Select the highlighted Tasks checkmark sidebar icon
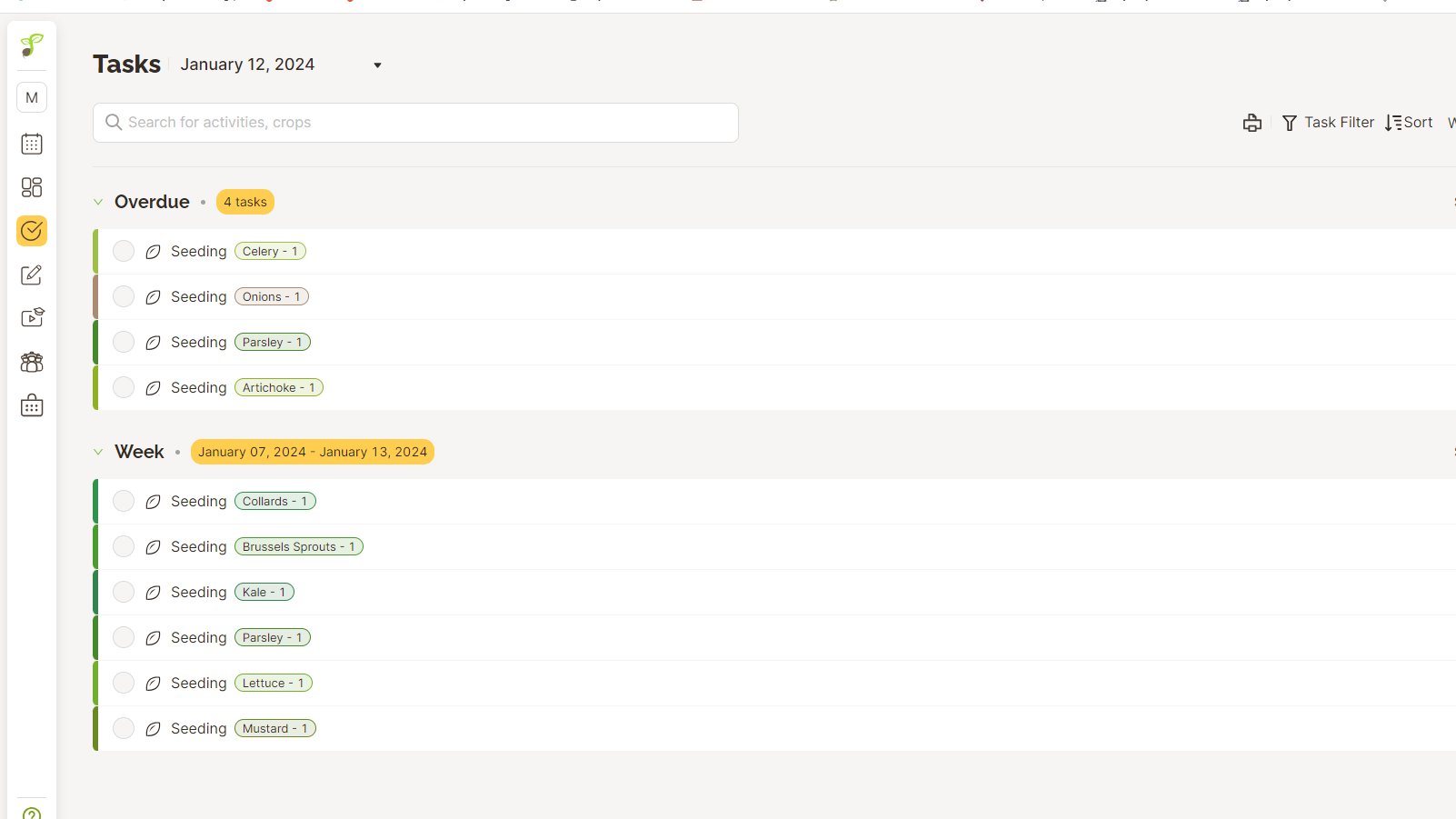This screenshot has height=819, width=1456. (32, 231)
